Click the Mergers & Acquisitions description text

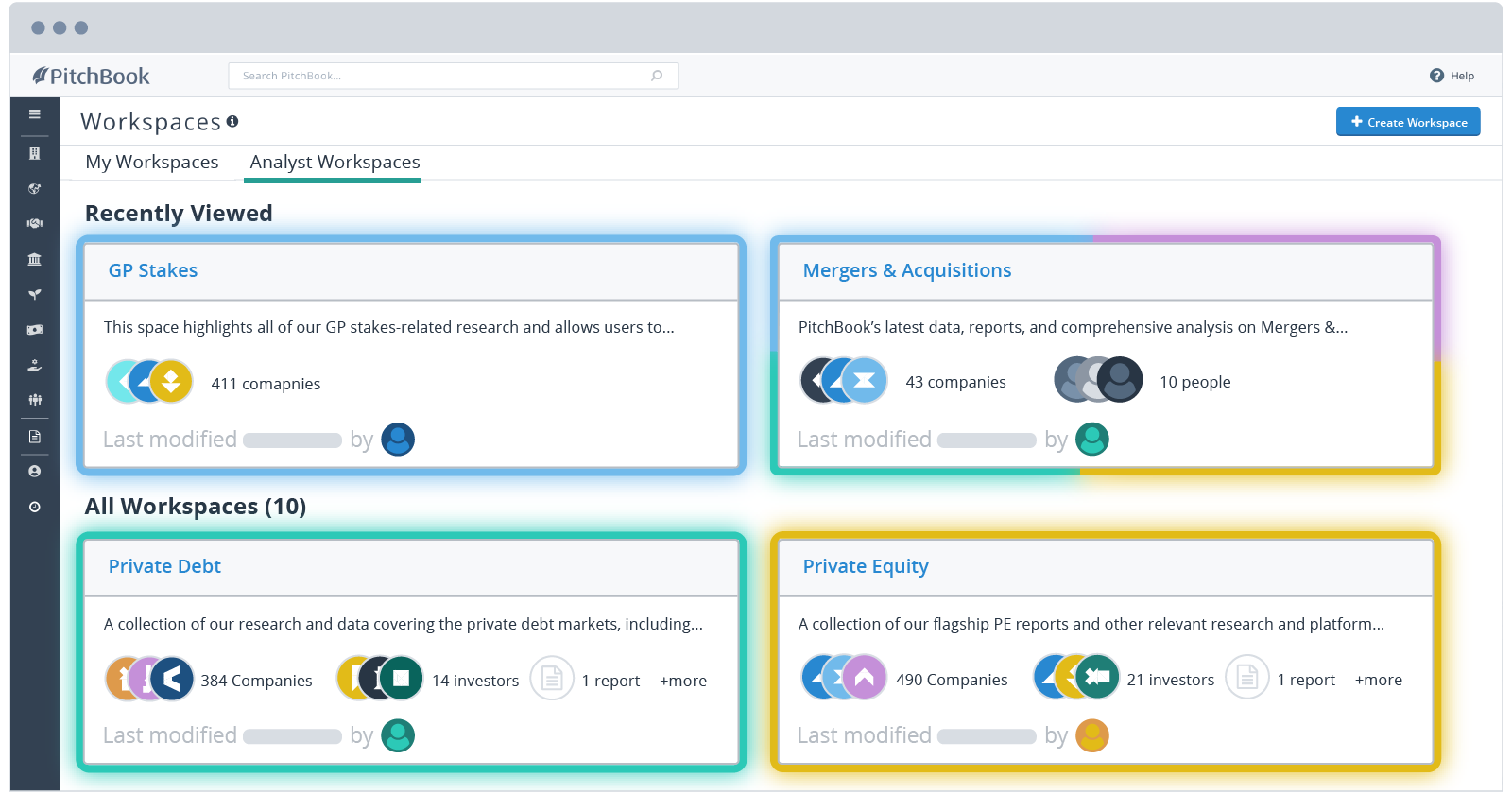click(x=1073, y=327)
